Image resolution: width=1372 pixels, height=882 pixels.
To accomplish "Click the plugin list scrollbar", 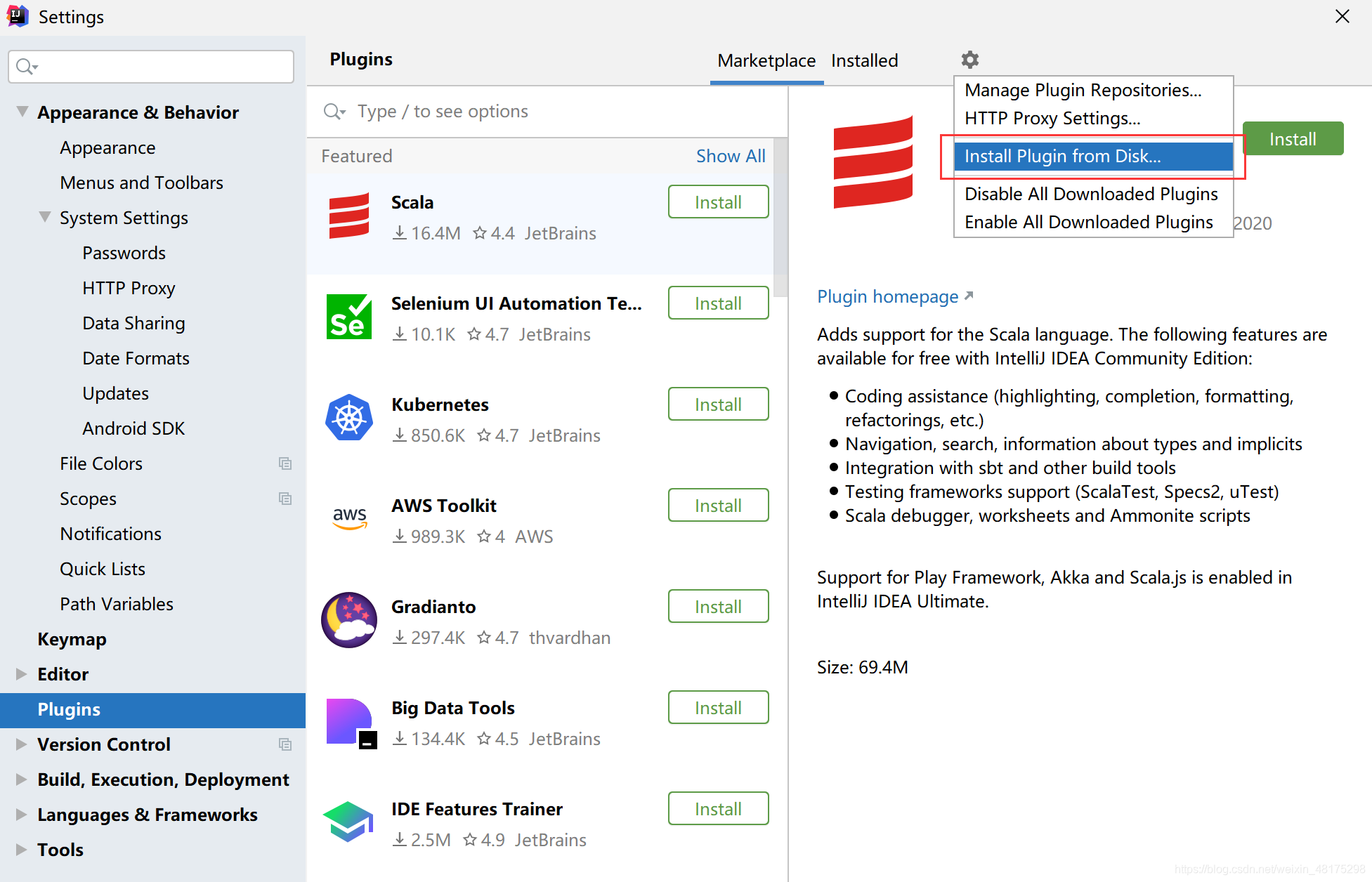I will 780,218.
